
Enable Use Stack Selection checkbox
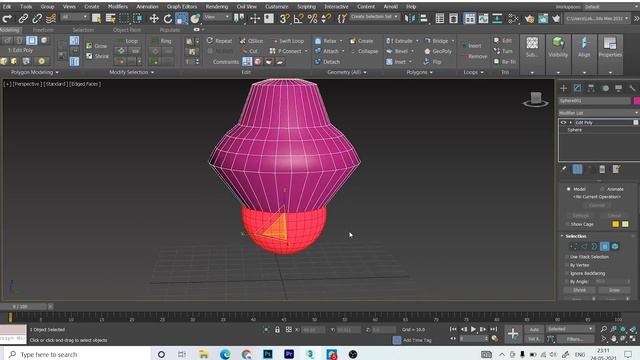pyautogui.click(x=567, y=257)
